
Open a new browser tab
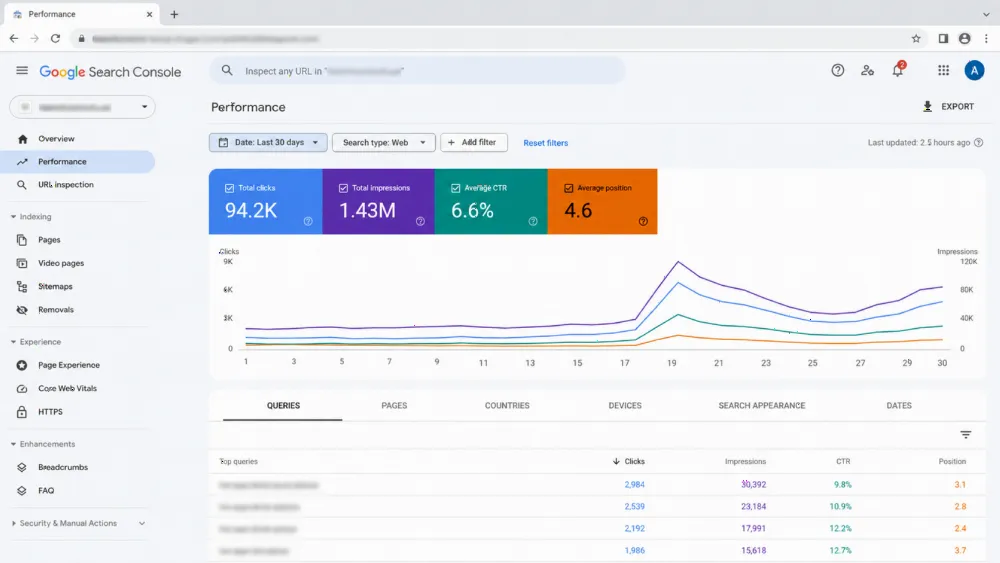(x=174, y=14)
